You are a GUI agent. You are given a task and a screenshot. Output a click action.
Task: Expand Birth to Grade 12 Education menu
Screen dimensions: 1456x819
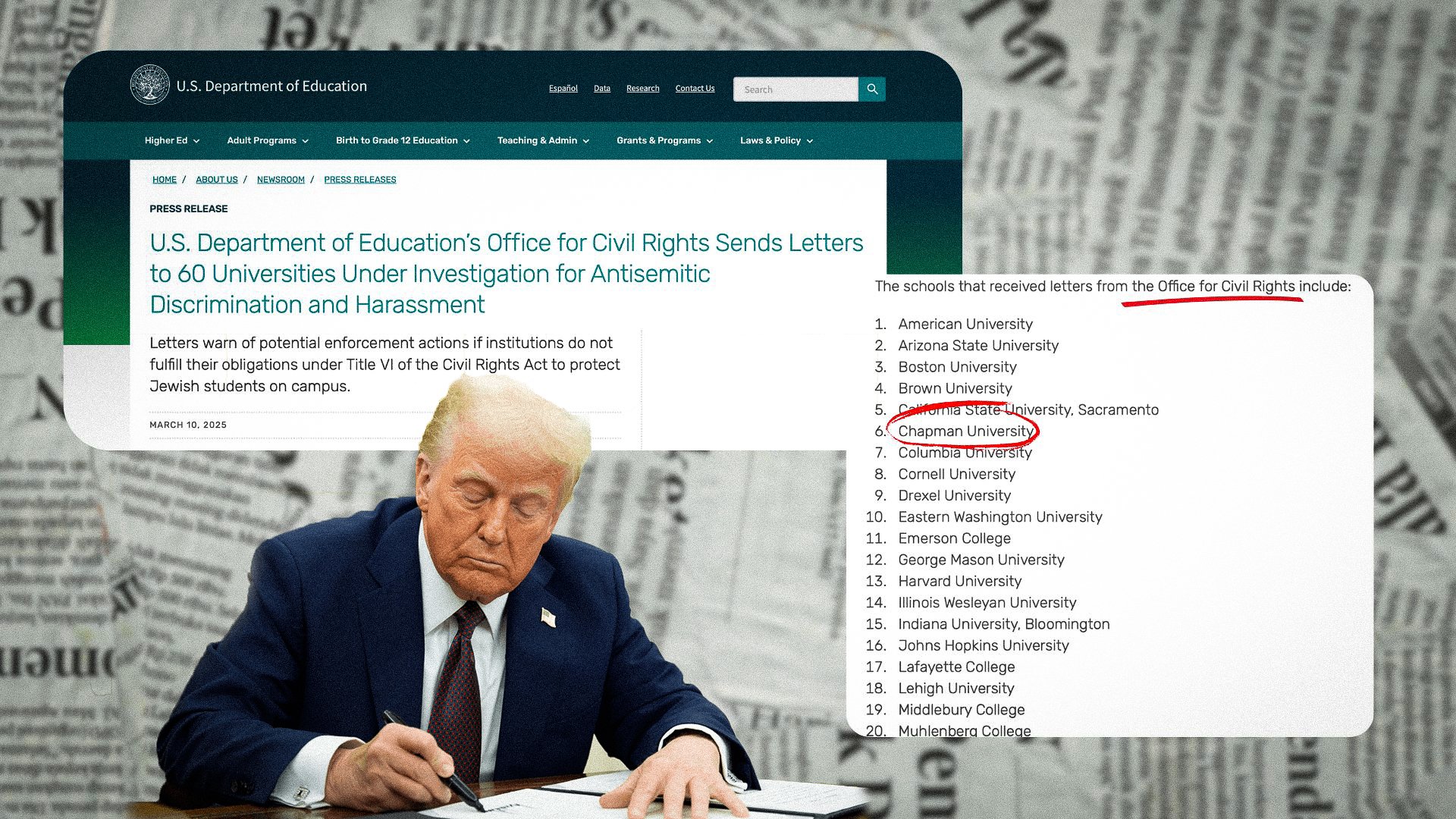tap(403, 140)
